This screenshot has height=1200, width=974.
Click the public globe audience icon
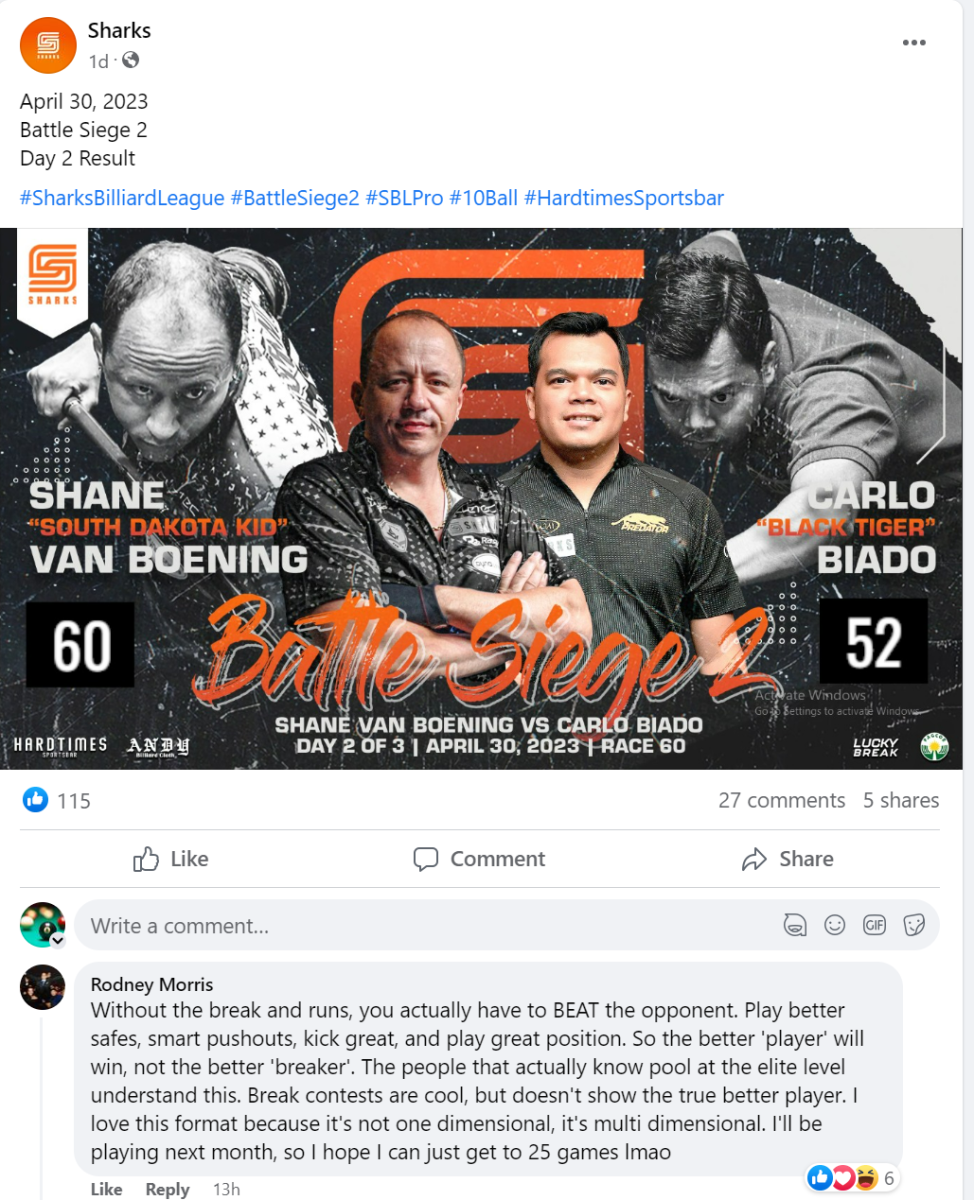[130, 61]
